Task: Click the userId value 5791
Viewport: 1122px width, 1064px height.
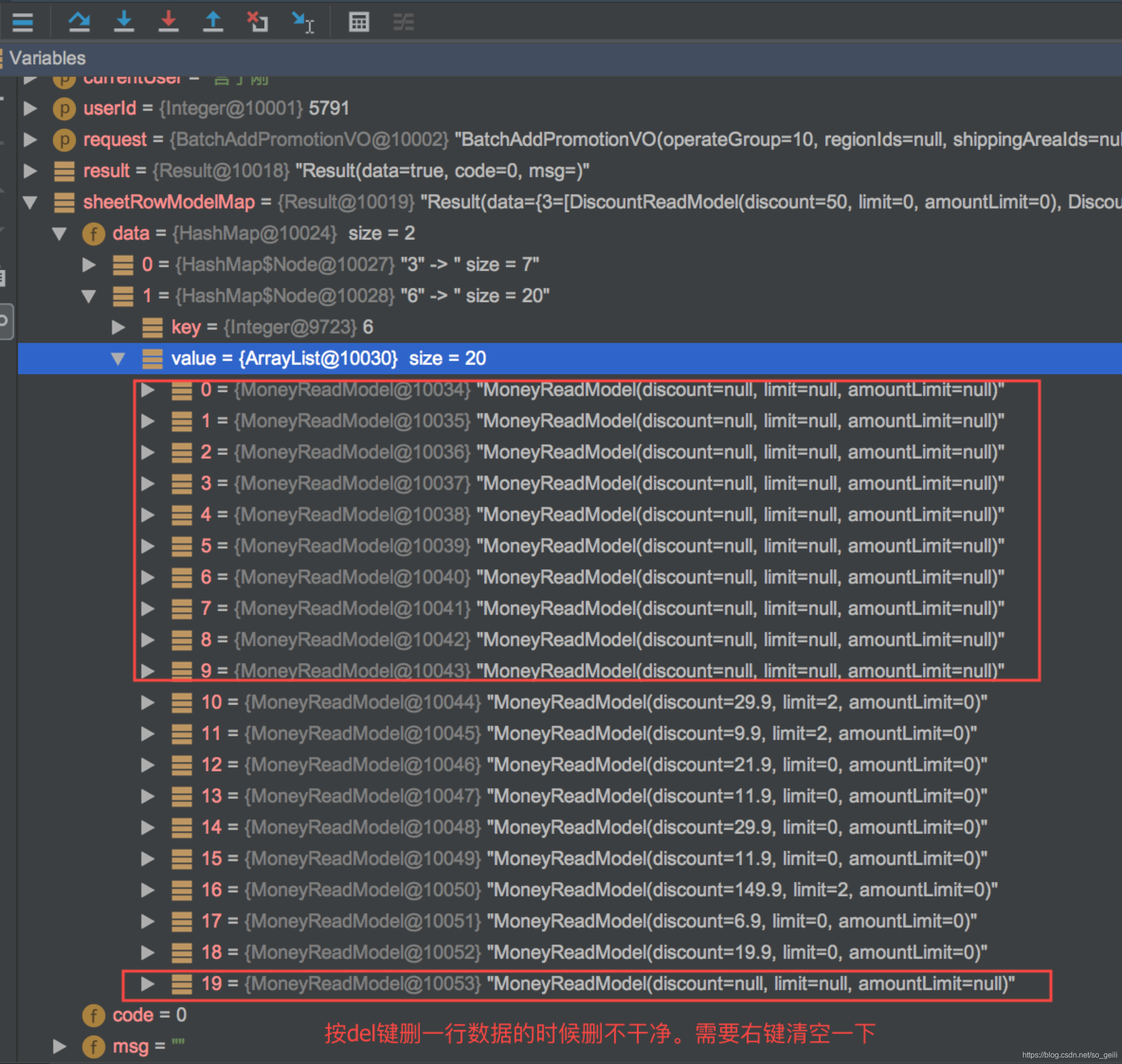Action: coord(329,108)
